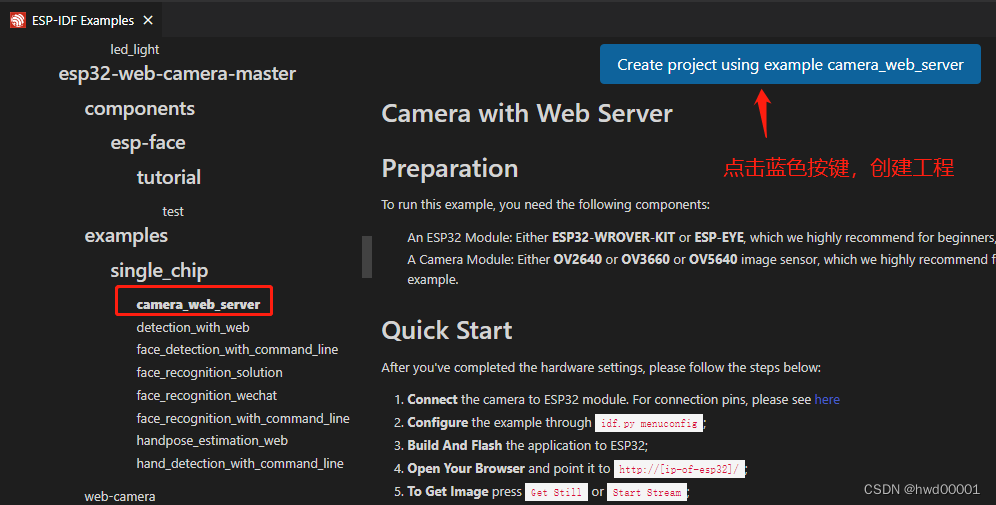This screenshot has width=996, height=505.
Task: Click the 'Open Your Browser' step text
Action: click(466, 469)
